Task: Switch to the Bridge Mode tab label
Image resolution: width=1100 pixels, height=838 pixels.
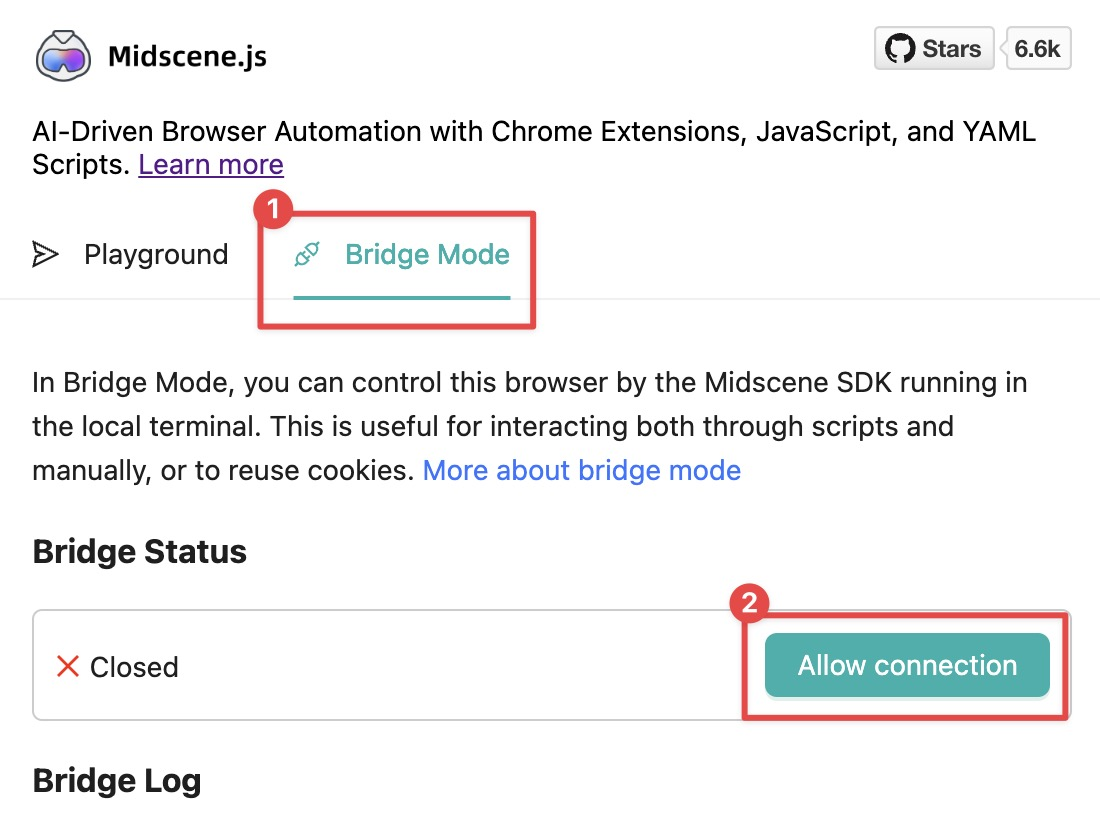Action: click(427, 255)
